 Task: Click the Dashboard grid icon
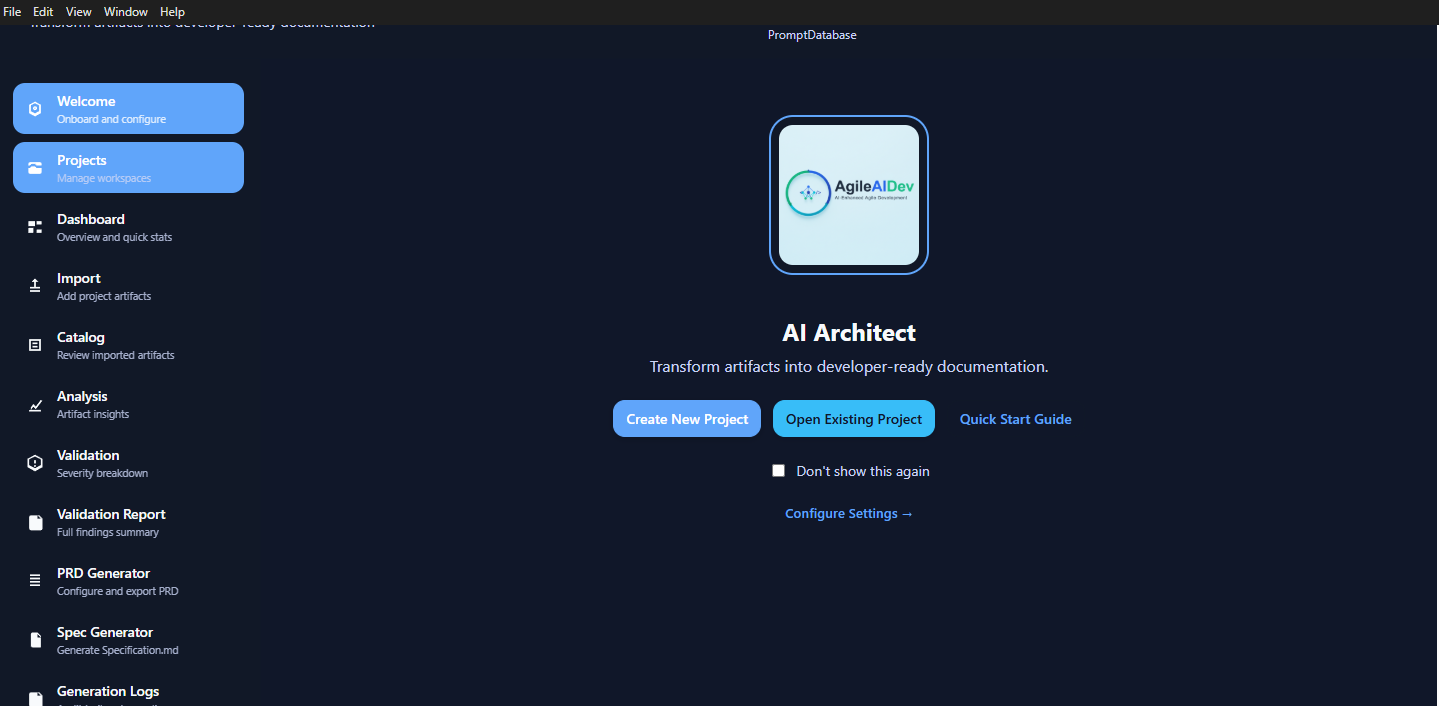35,227
